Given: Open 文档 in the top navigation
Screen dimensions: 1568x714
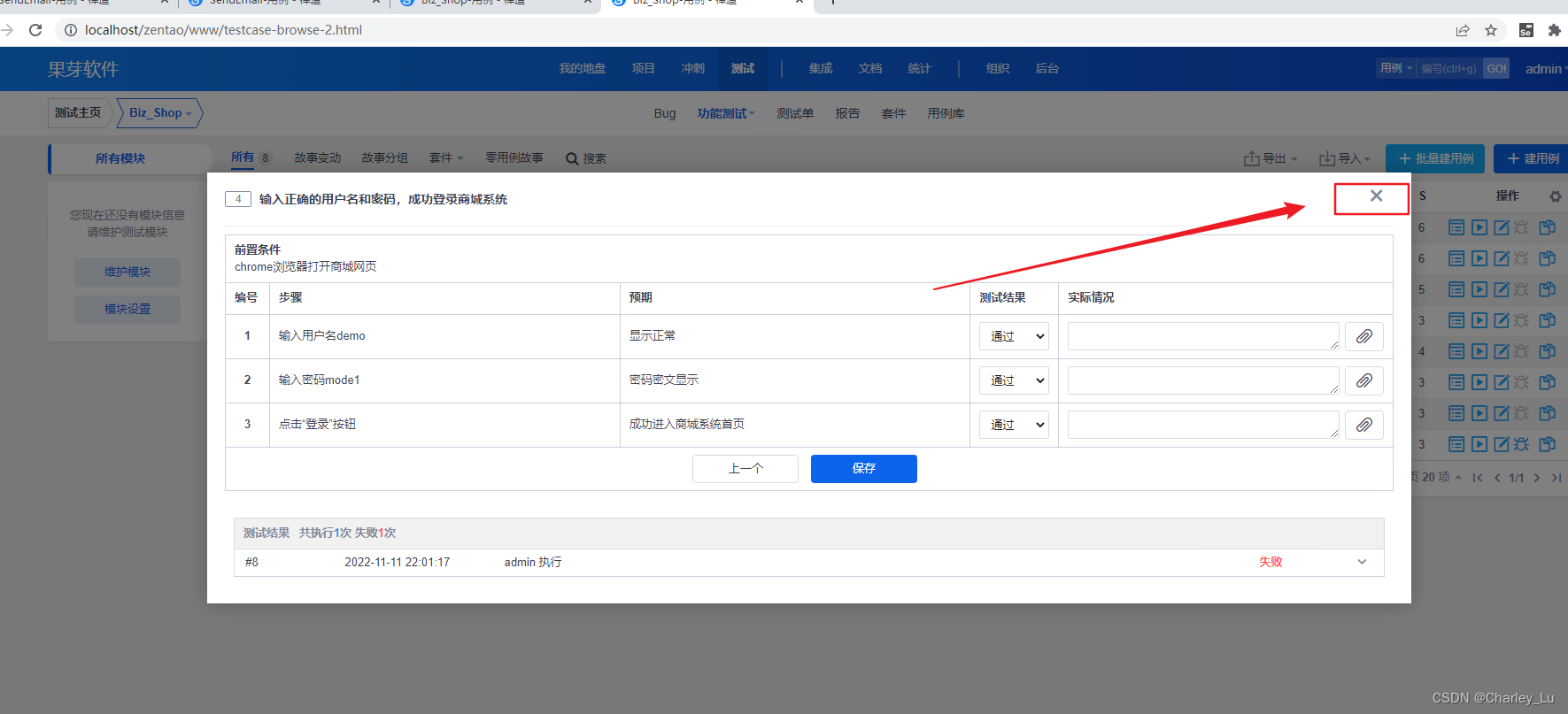Looking at the screenshot, I should (x=870, y=68).
